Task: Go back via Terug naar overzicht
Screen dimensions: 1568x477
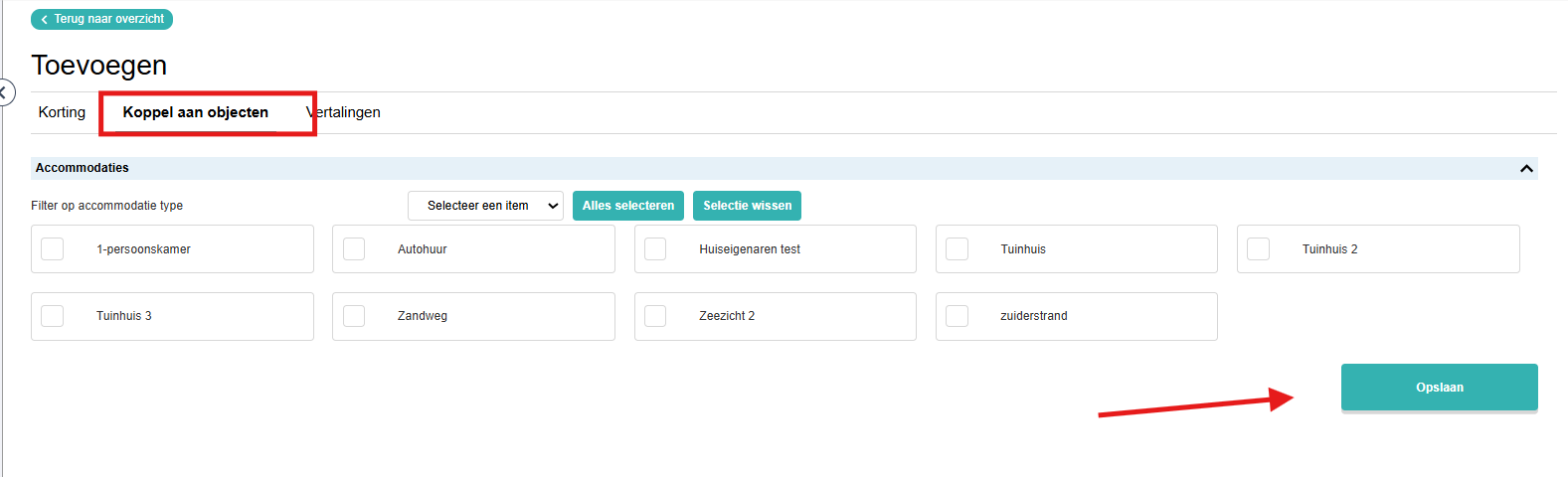Action: tap(101, 19)
